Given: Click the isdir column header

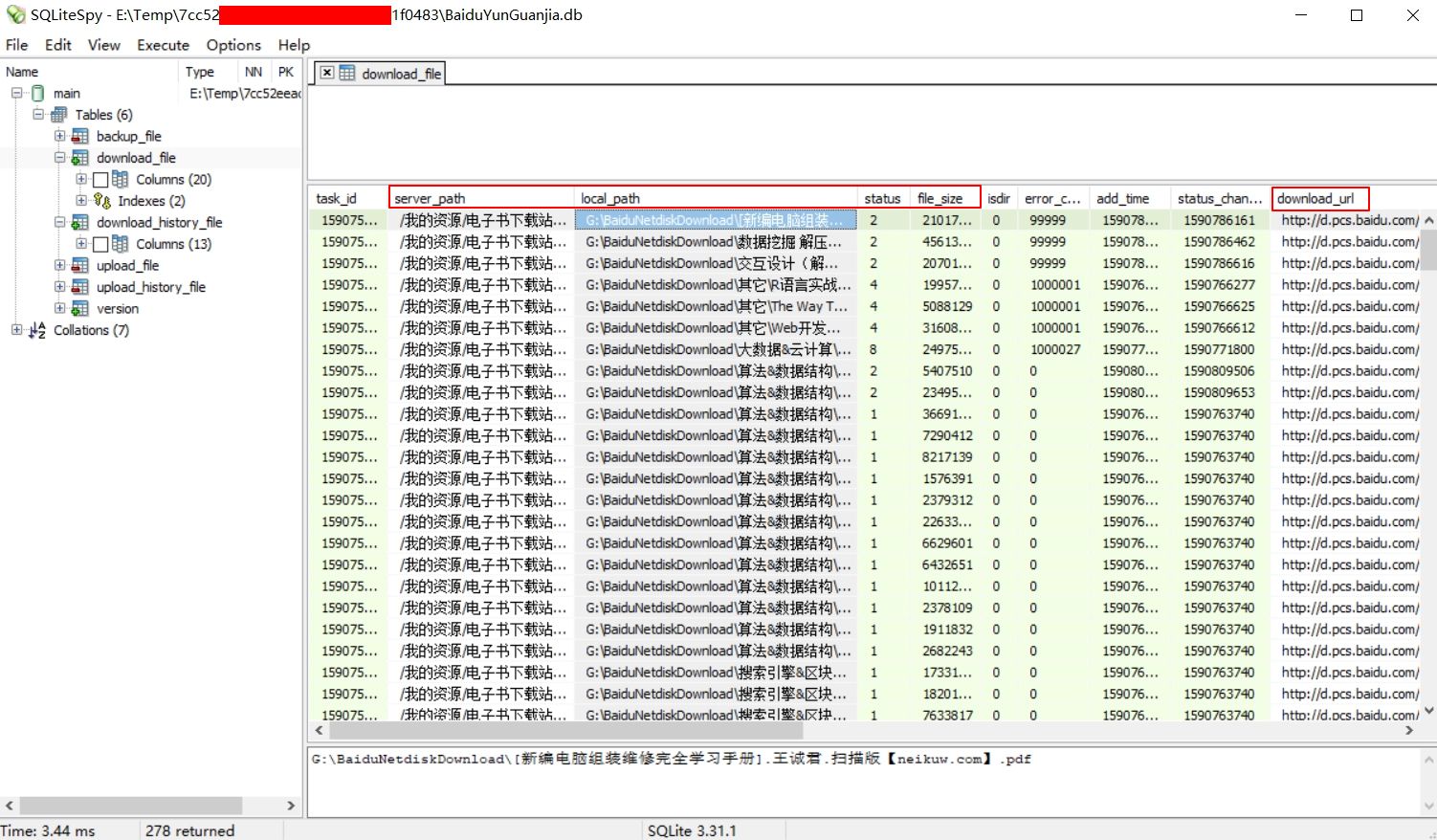Looking at the screenshot, I should (1000, 198).
